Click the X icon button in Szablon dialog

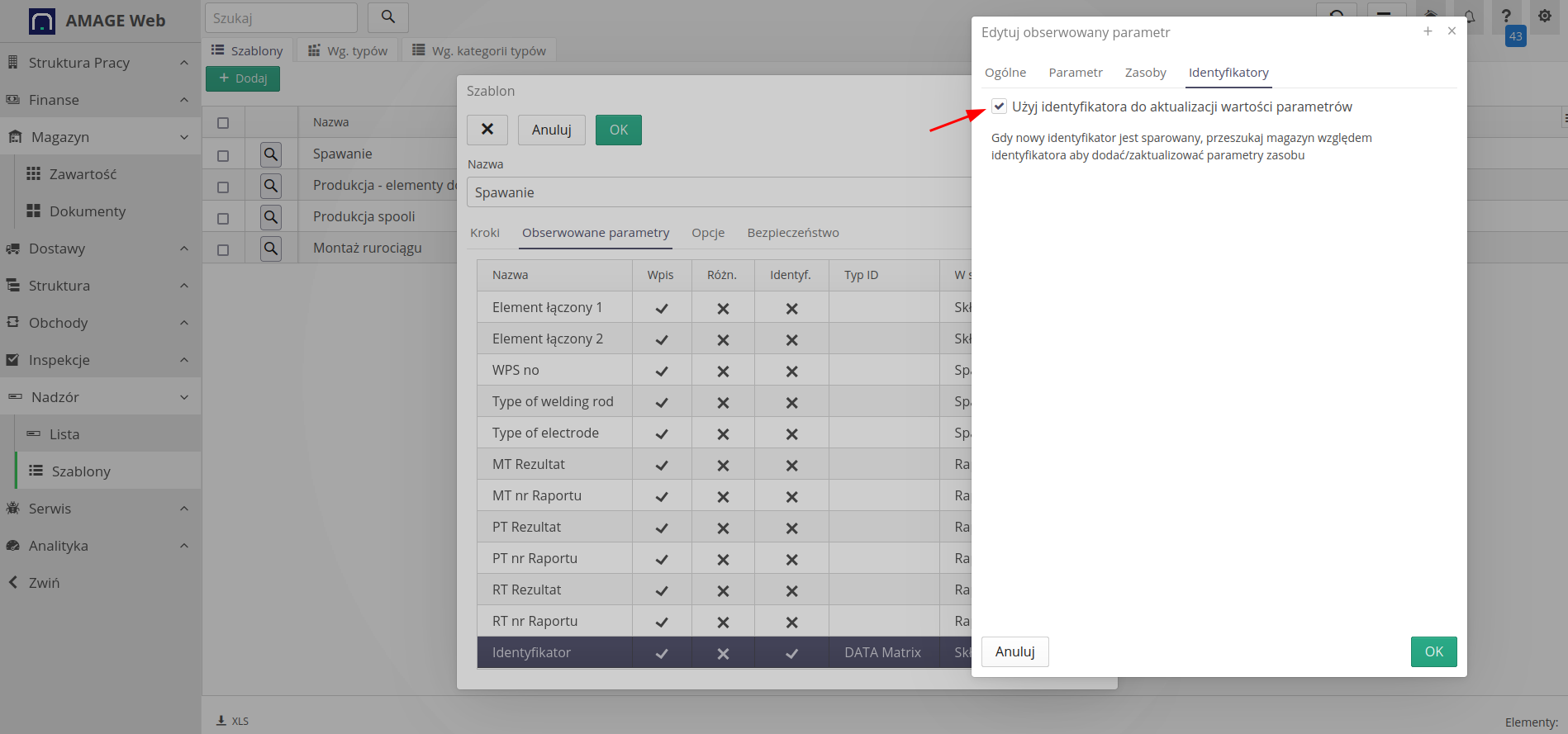487,130
